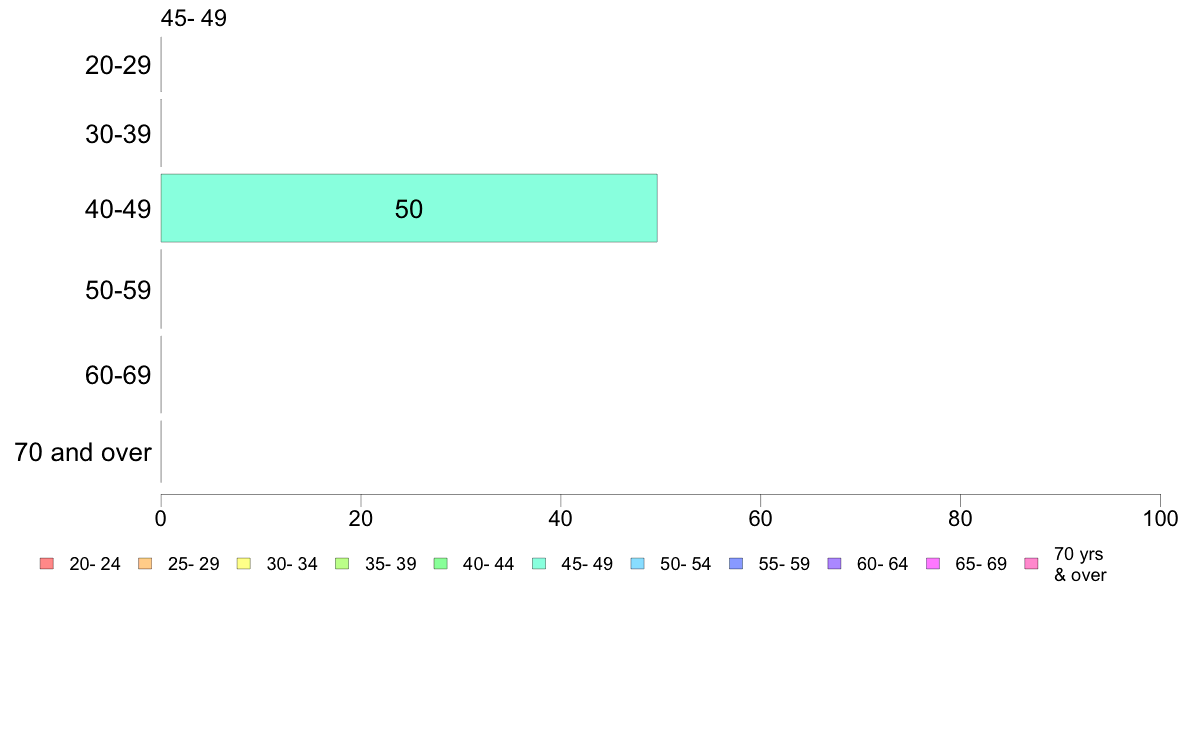Click the teal 40-49 horizontal bar
The width and height of the screenshot is (1188, 736).
coord(408,208)
